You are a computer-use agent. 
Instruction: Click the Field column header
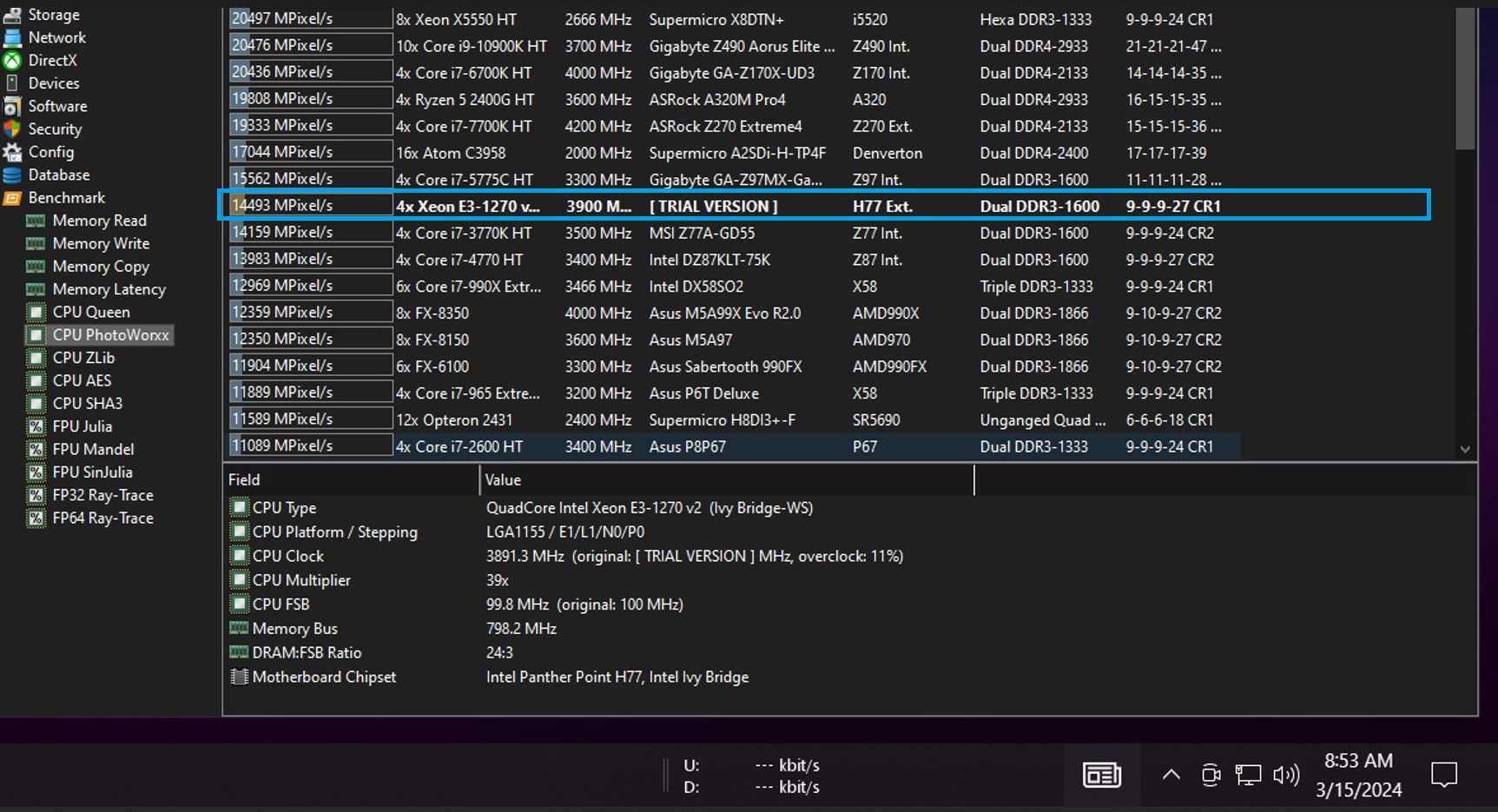click(x=351, y=479)
